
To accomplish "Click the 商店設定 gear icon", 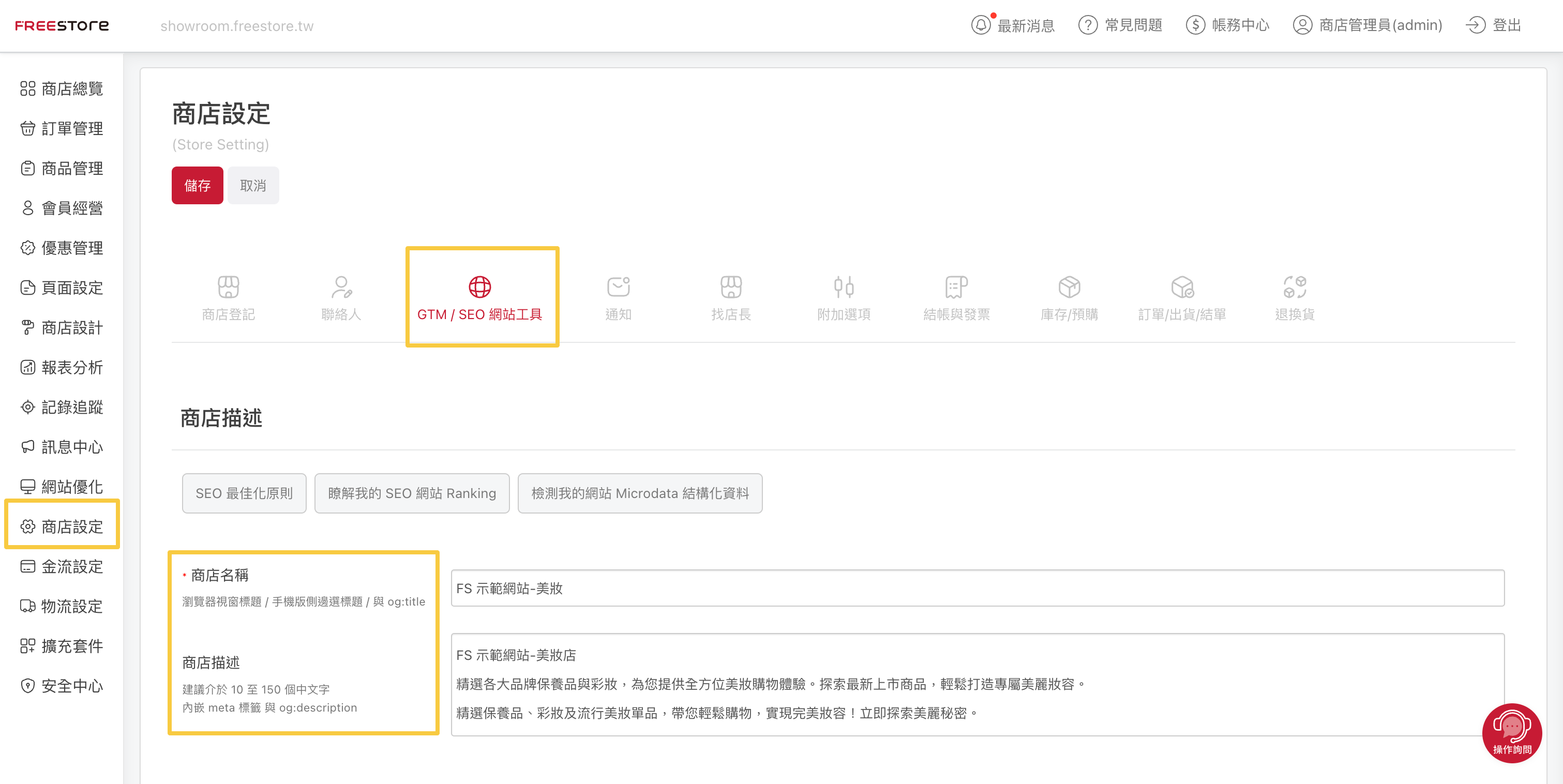I will point(28,526).
